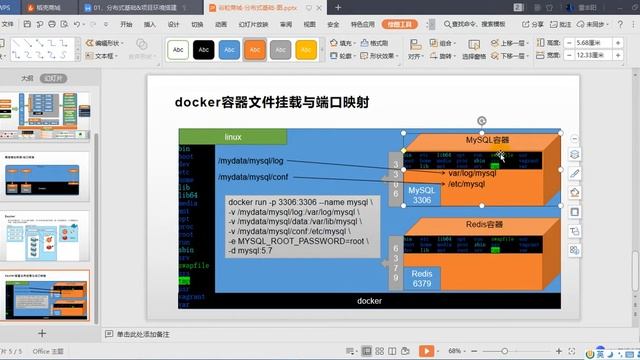Click the 选择窗格 selection pane button
This screenshot has height=360, width=640.
474,50
